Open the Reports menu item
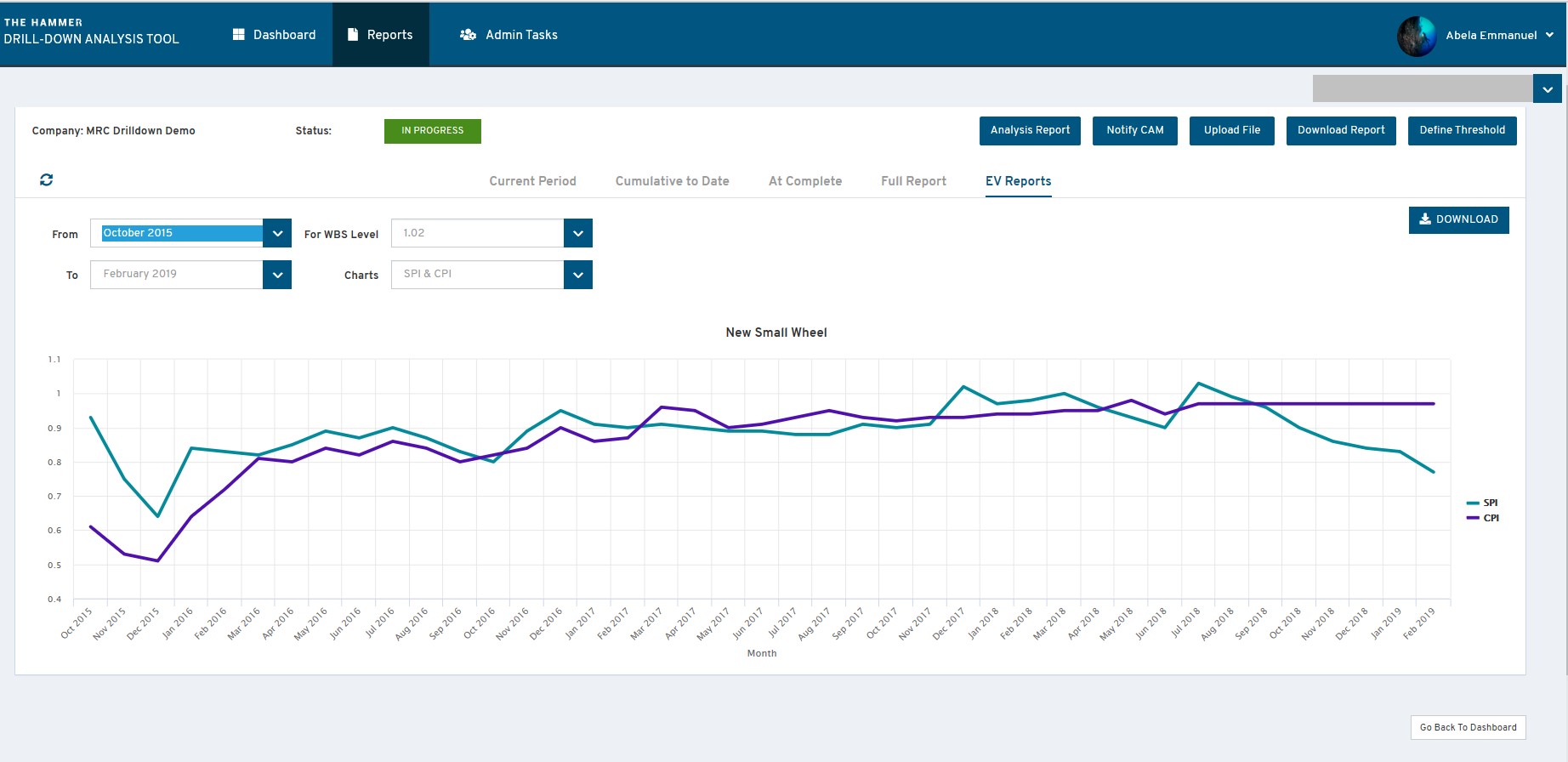This screenshot has width=1568, height=762. [381, 35]
